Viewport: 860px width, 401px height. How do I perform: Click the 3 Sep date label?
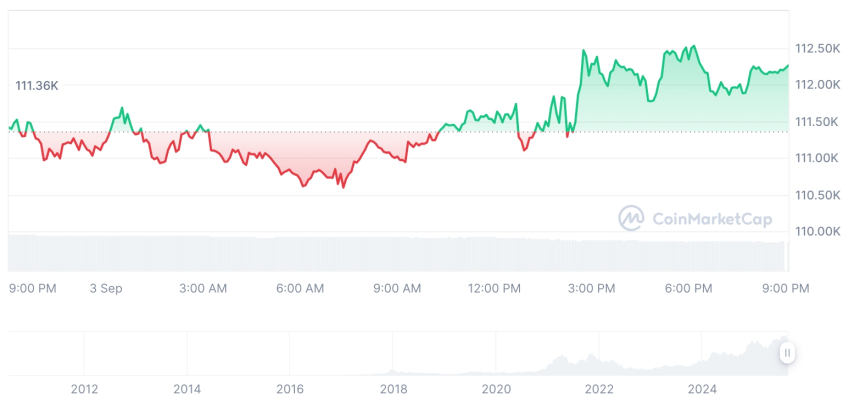tap(105, 288)
